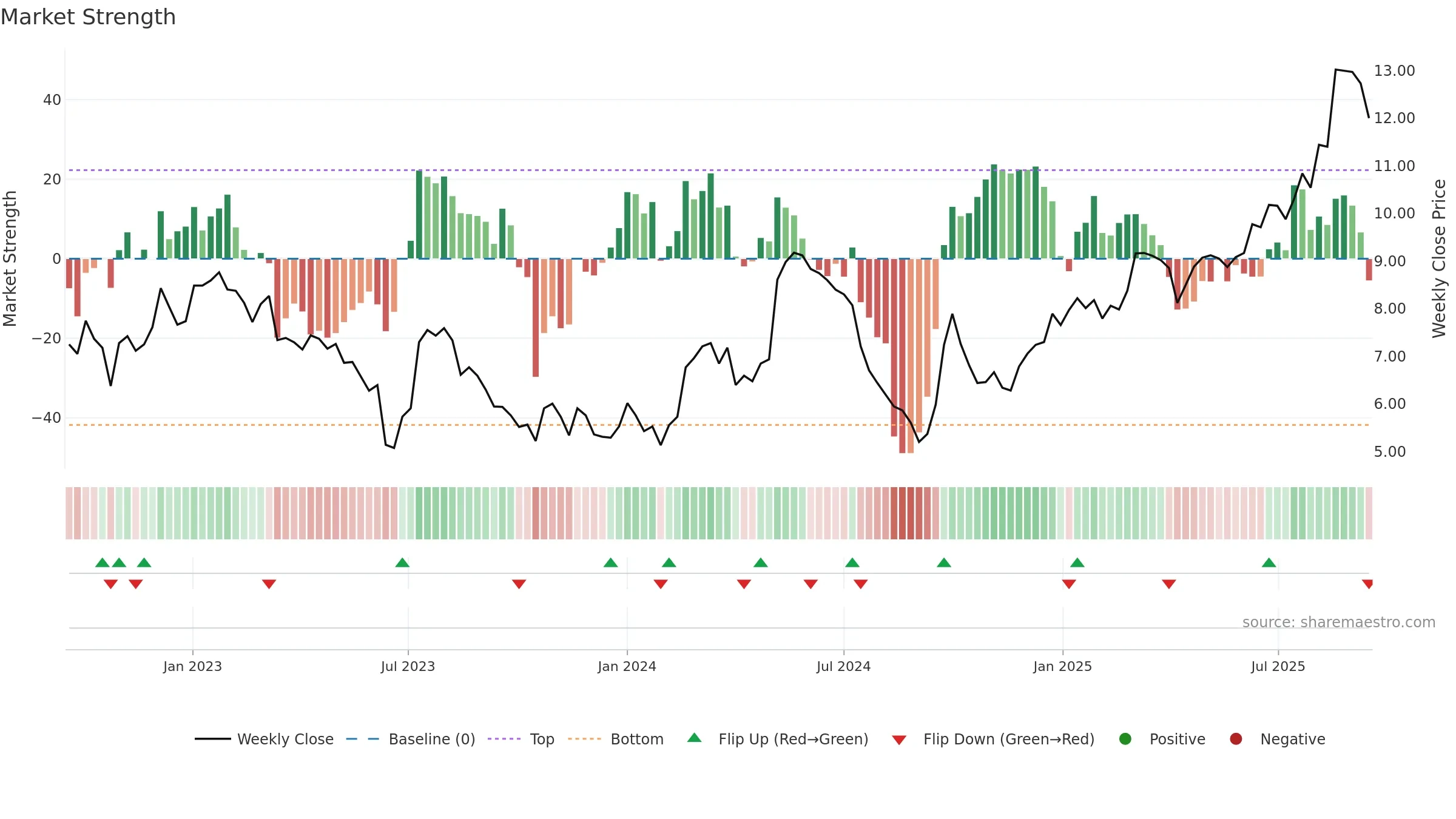Toggle the Top legend label
The height and width of the screenshot is (819, 1456).
click(x=542, y=740)
